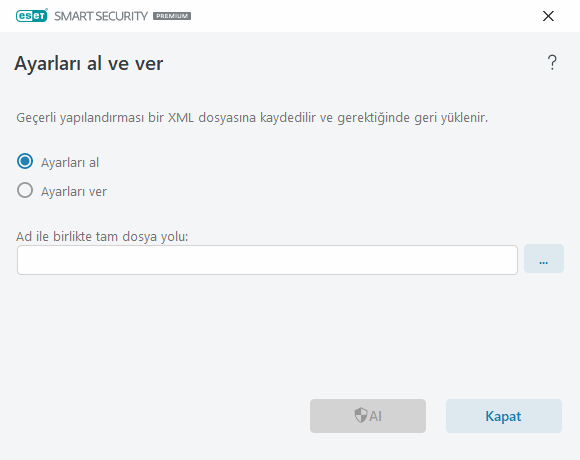Click the 'Al' import button
Image resolution: width=580 pixels, height=460 pixels.
(x=368, y=416)
